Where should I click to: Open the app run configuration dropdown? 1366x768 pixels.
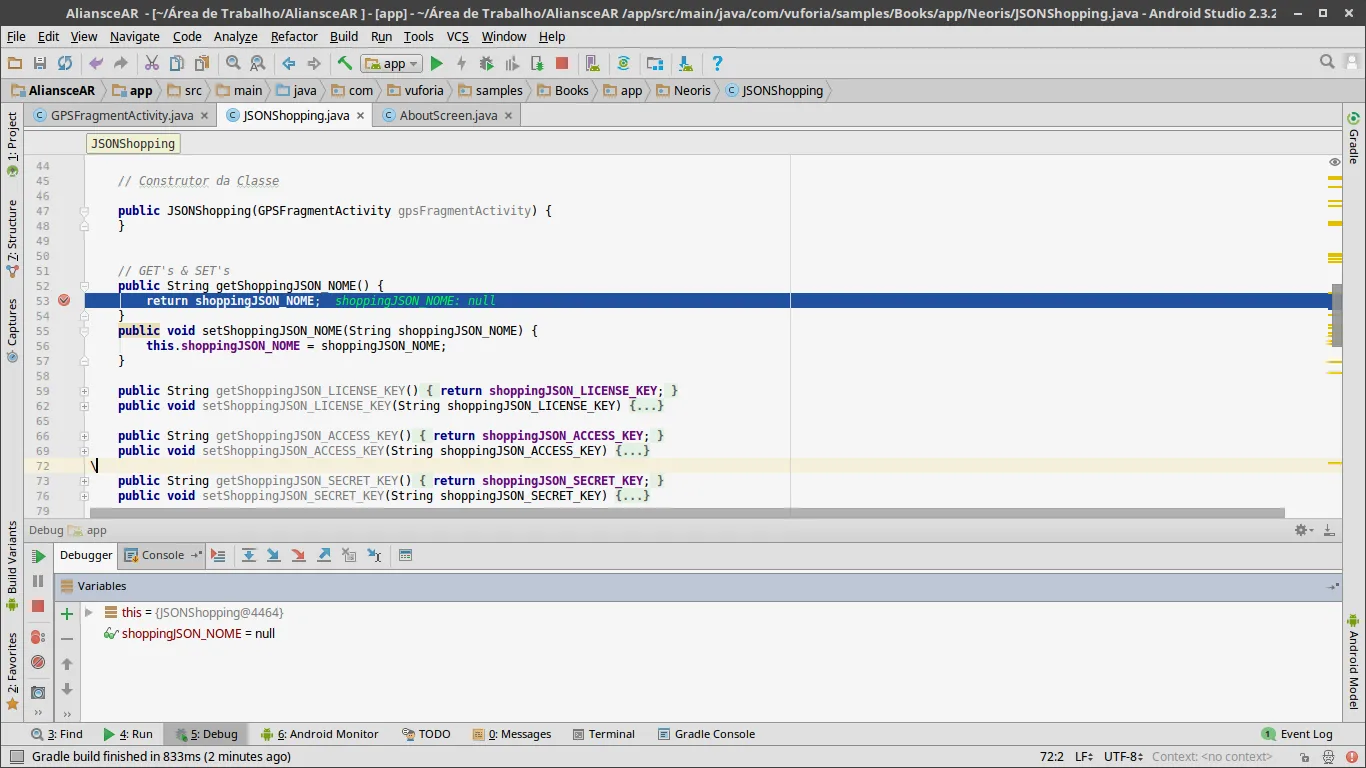[x=391, y=63]
